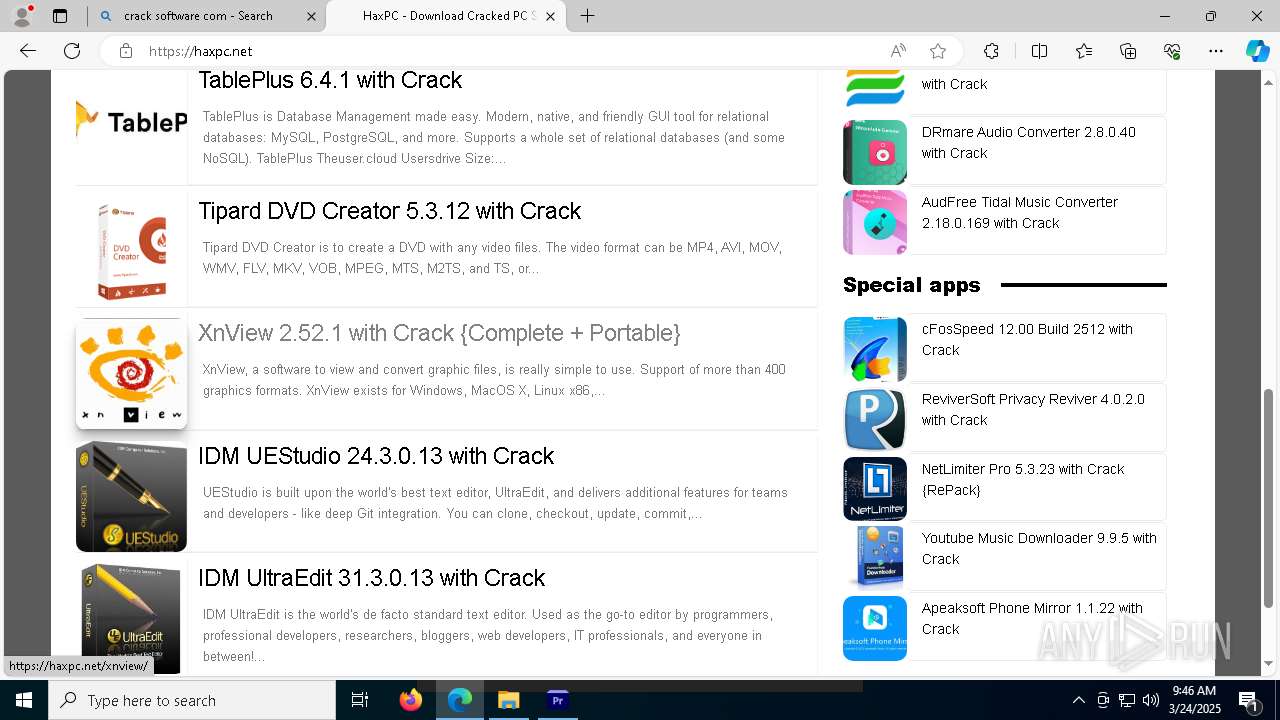
Task: Open cFosSpeed 12.00 Build 2512 link
Action: click(1027, 340)
